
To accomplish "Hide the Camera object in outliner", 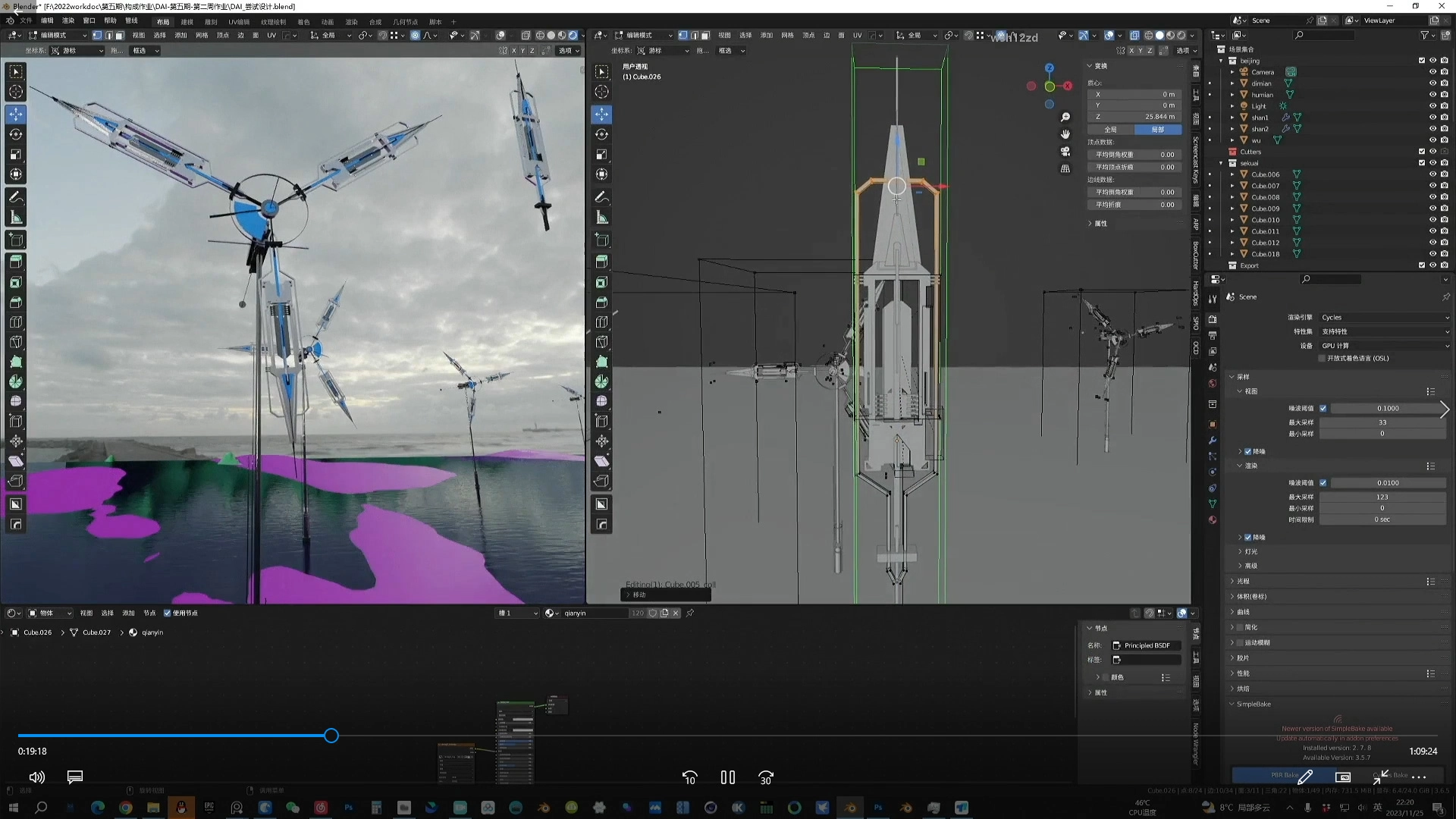I will click(1432, 72).
